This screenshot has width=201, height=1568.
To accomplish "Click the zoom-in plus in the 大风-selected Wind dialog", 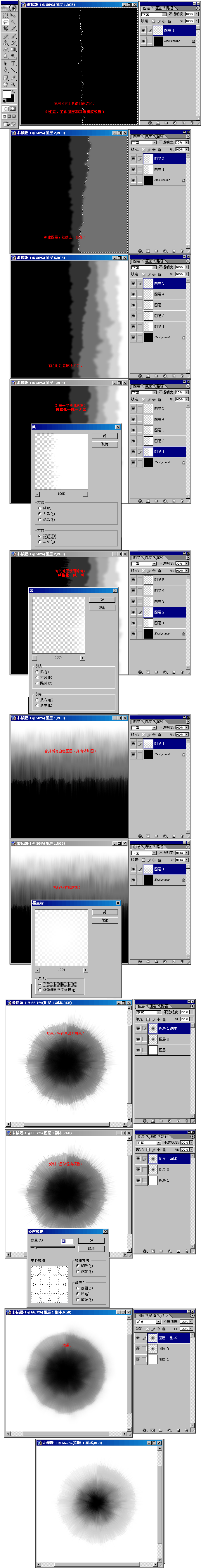I will [x=85, y=494].
